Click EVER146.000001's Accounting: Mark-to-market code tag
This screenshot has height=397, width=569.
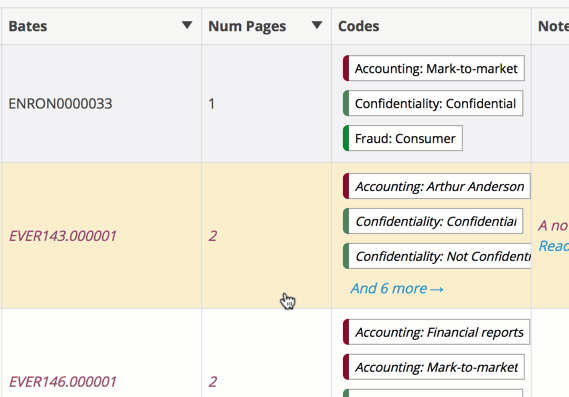coord(434,367)
